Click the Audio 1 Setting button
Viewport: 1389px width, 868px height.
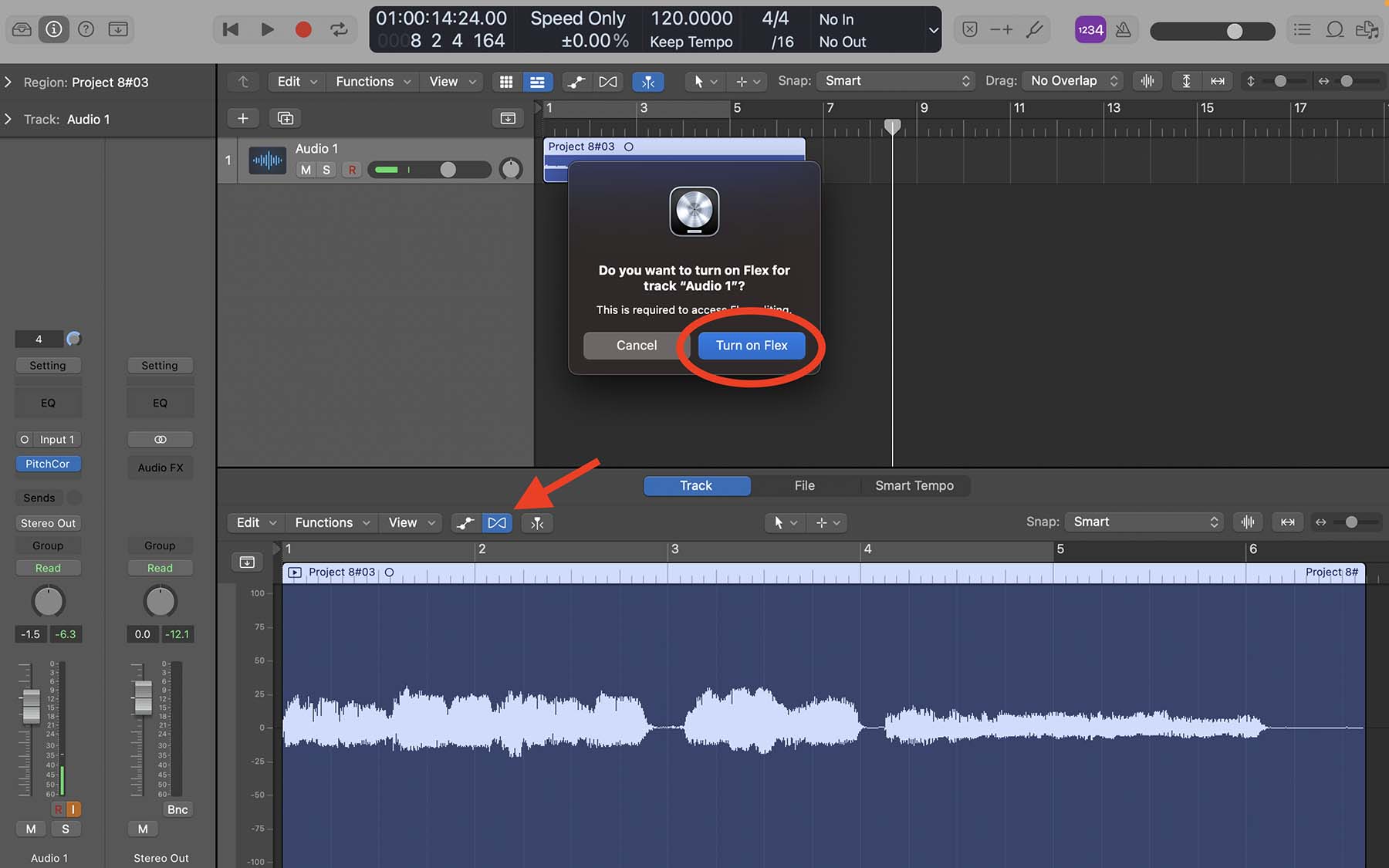click(x=48, y=366)
